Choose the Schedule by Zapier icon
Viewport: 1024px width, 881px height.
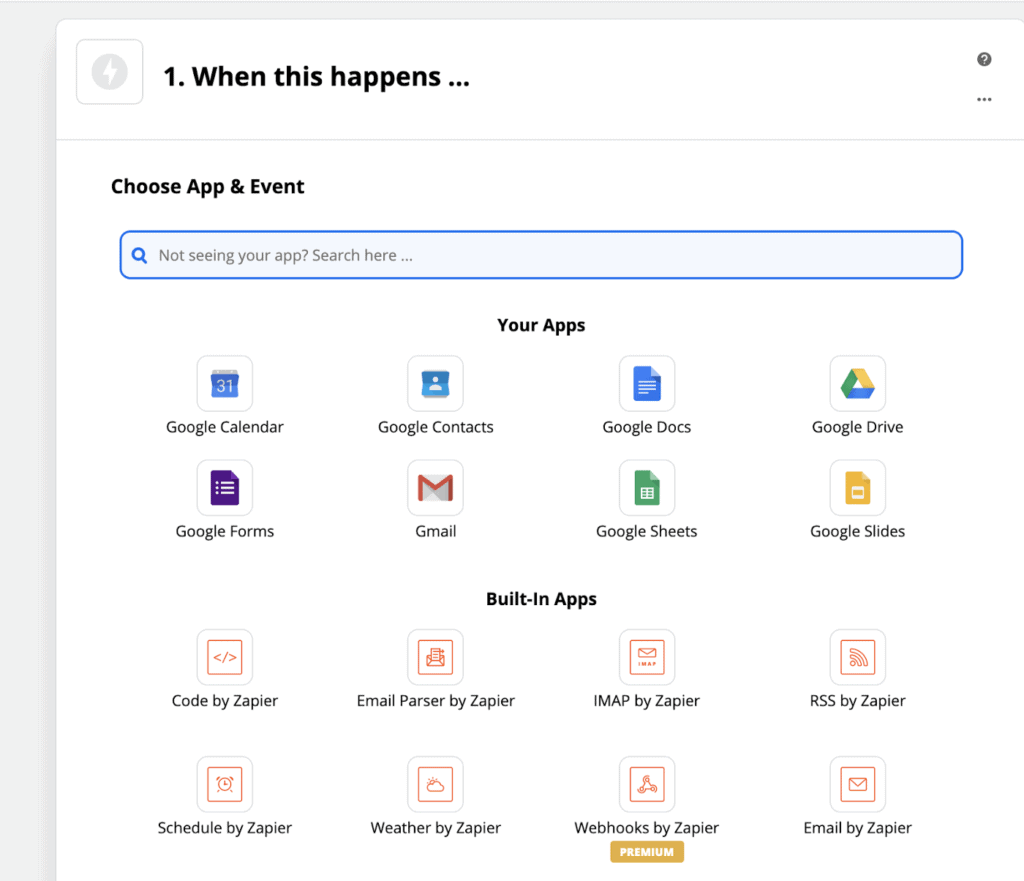click(x=225, y=784)
